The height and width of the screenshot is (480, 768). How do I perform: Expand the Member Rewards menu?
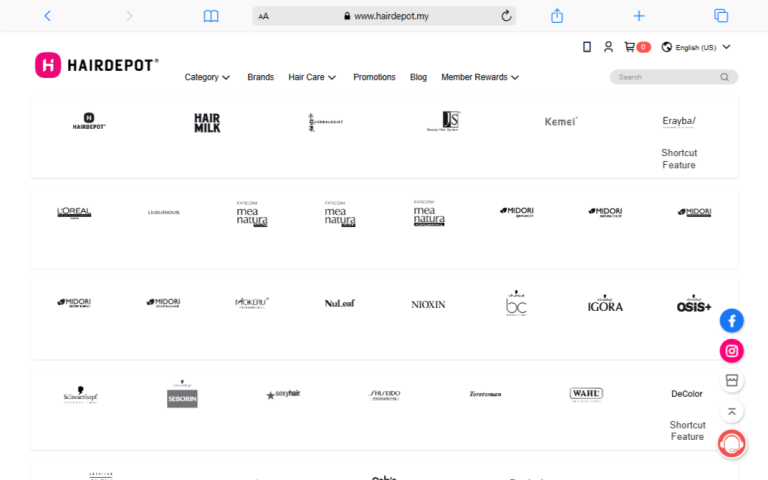tap(480, 77)
